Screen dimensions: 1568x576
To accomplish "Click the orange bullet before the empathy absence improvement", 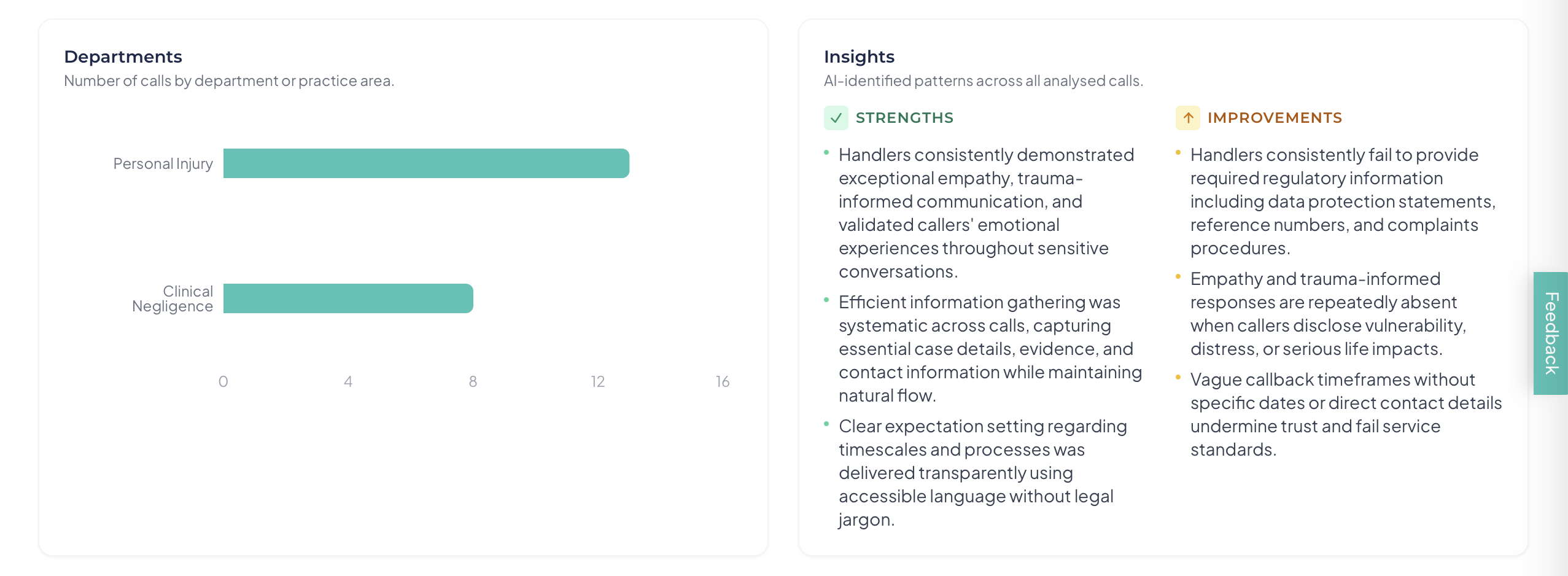I will click(x=1177, y=276).
